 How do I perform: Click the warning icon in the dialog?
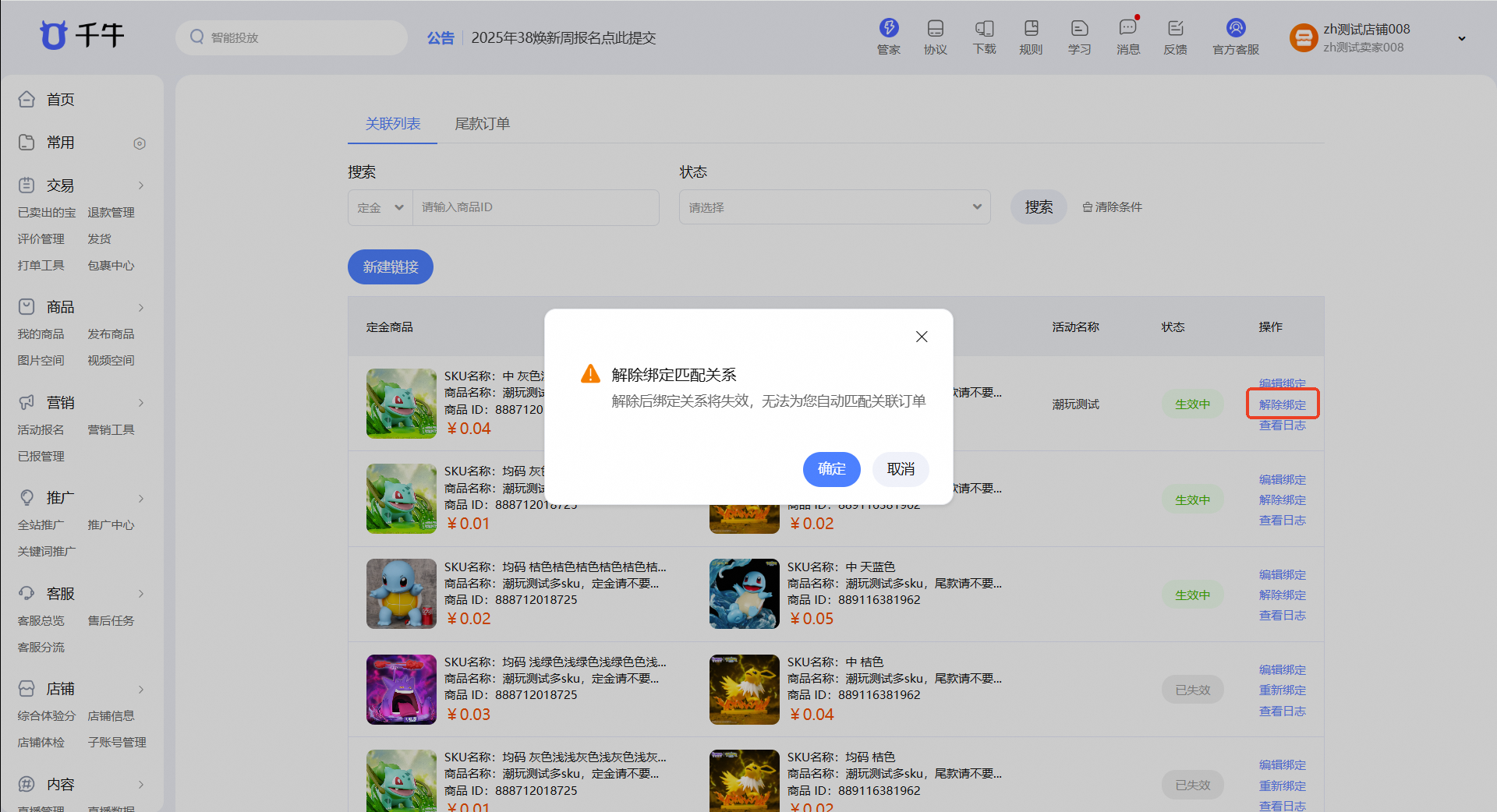(x=591, y=374)
